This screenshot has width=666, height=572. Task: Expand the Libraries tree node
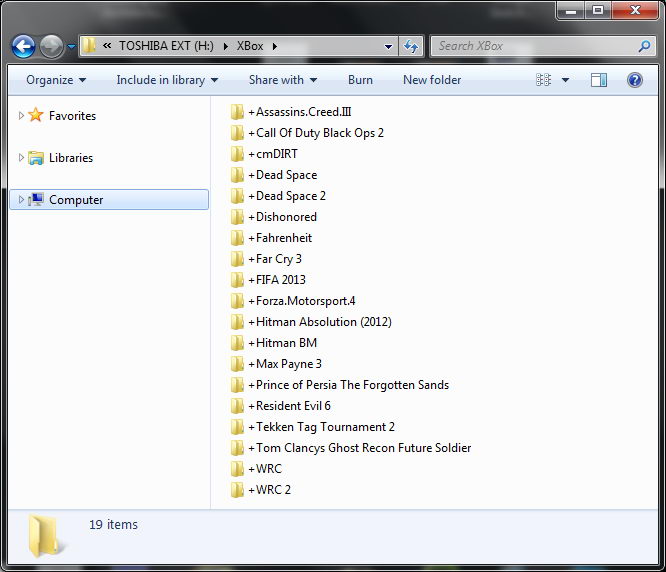20,158
